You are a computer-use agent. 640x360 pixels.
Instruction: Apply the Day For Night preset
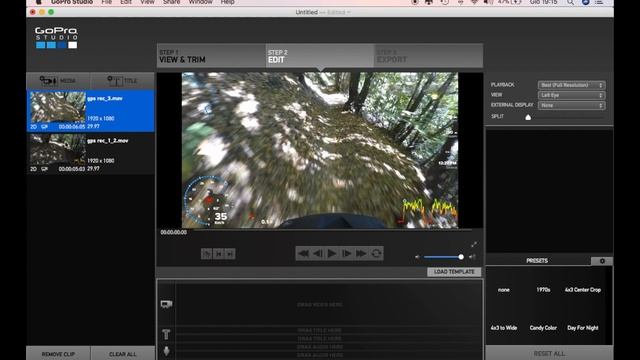click(583, 328)
